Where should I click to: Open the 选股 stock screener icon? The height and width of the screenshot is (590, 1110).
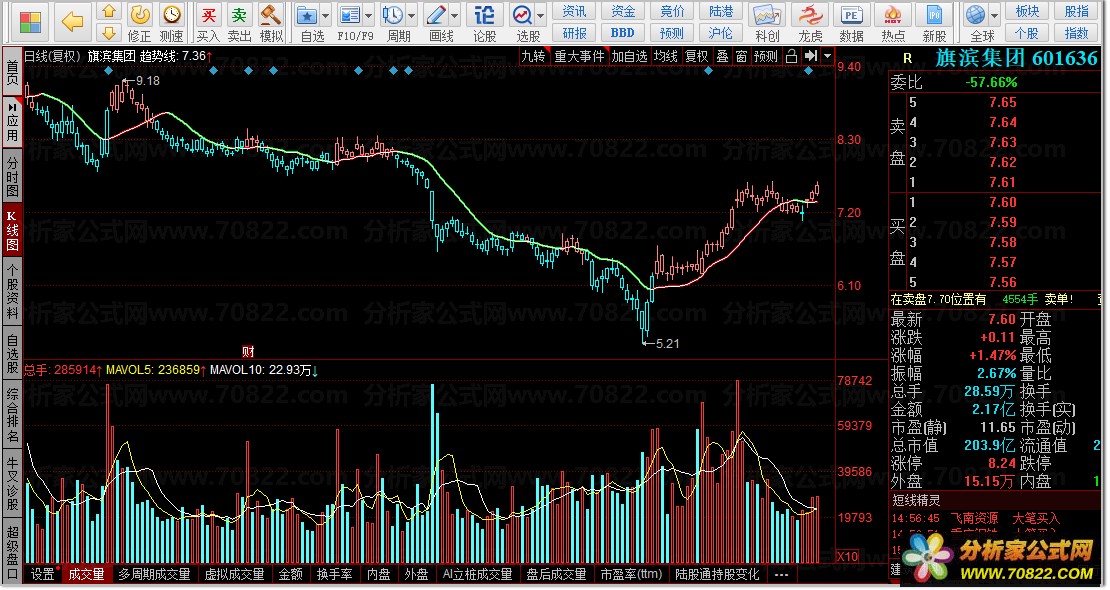[522, 15]
